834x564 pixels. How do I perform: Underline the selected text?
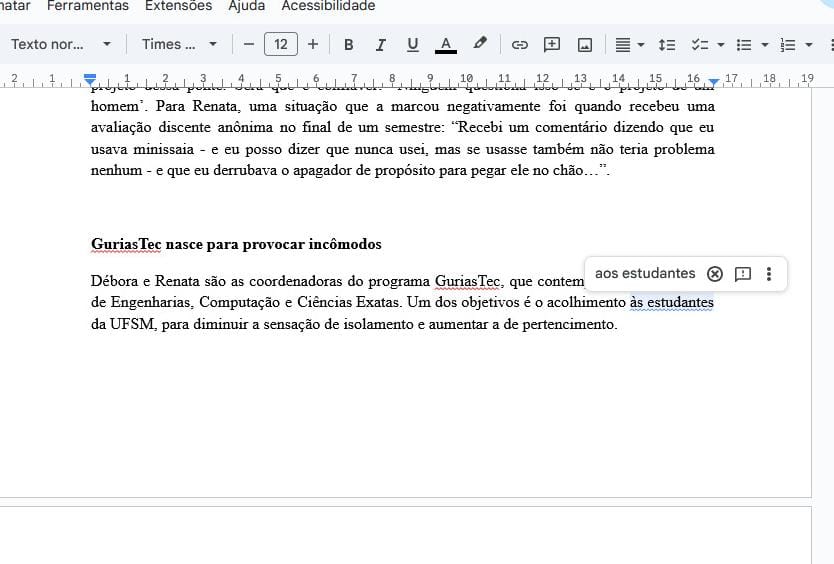pyautogui.click(x=412, y=44)
